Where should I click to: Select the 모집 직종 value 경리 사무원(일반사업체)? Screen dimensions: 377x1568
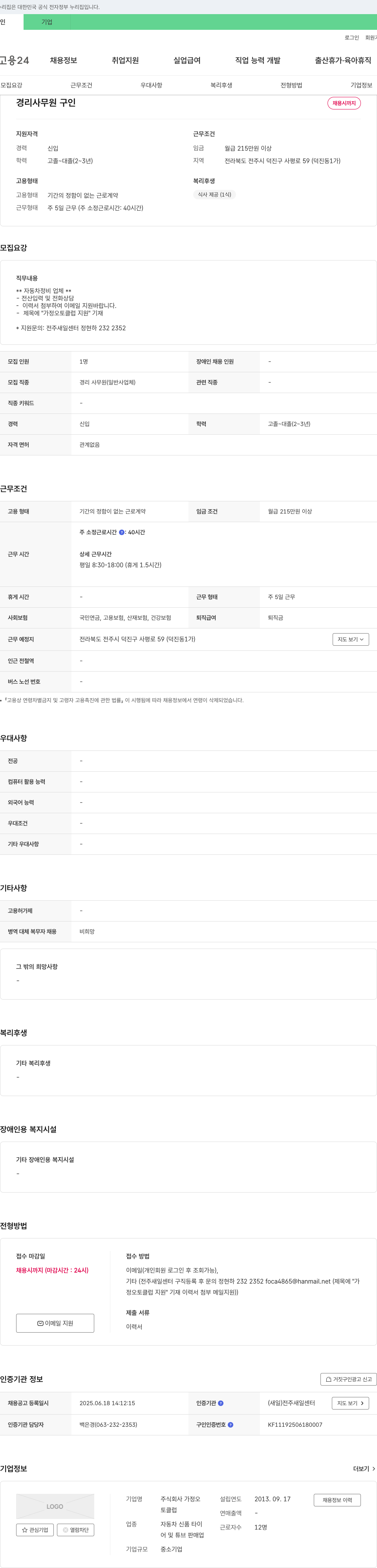[107, 382]
